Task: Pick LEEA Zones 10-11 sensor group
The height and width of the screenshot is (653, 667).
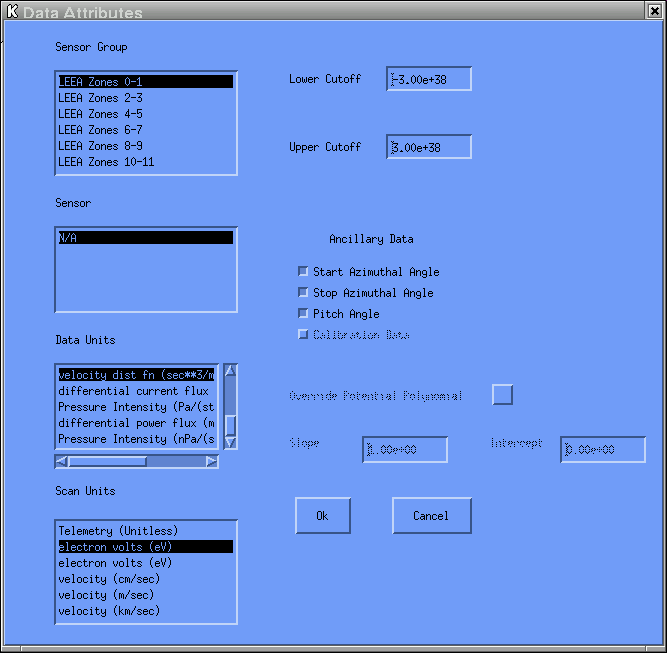Action: tap(145, 162)
